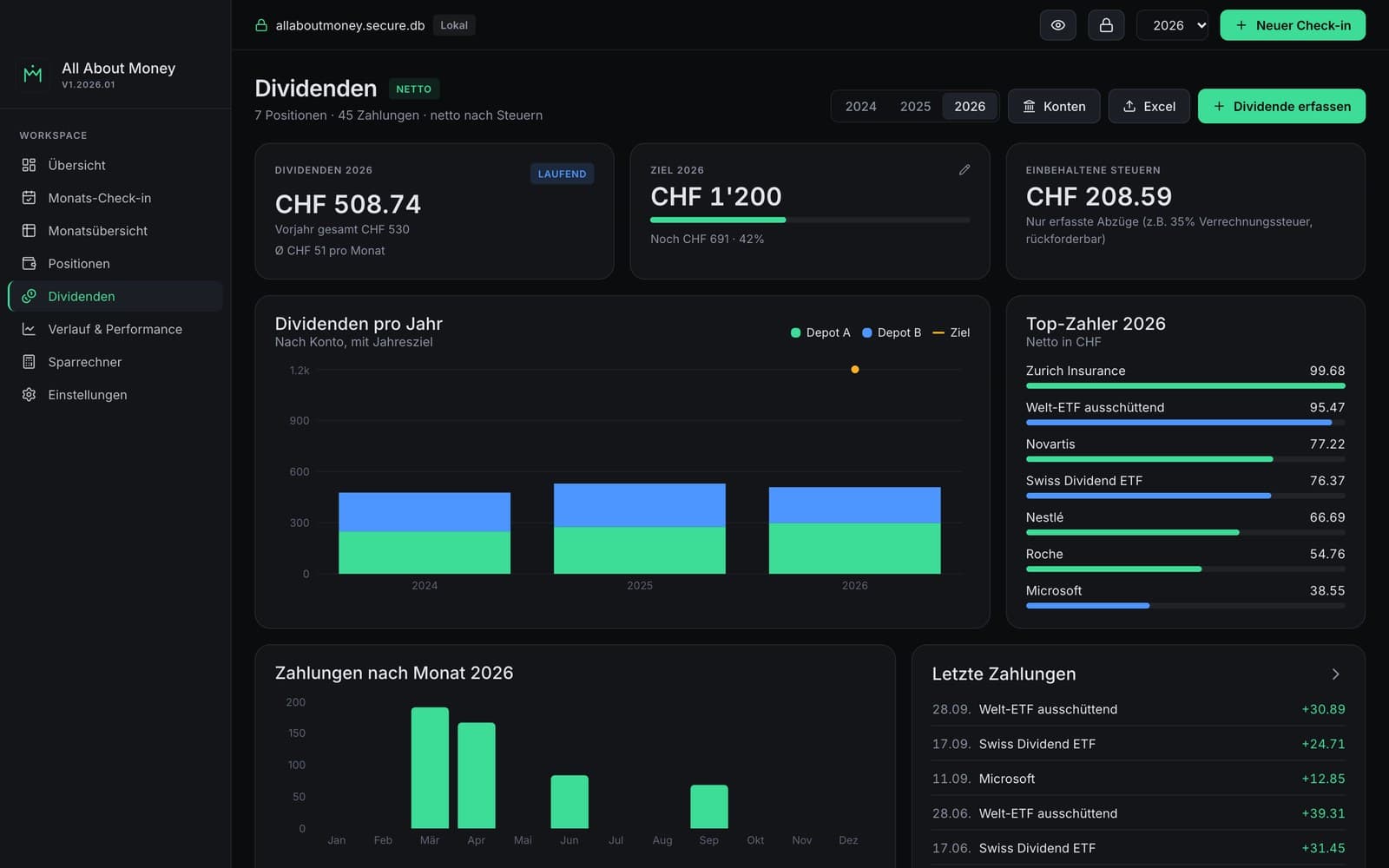The image size is (1389, 868).
Task: Click the Monats-Check-in calendar icon
Action: tap(29, 198)
